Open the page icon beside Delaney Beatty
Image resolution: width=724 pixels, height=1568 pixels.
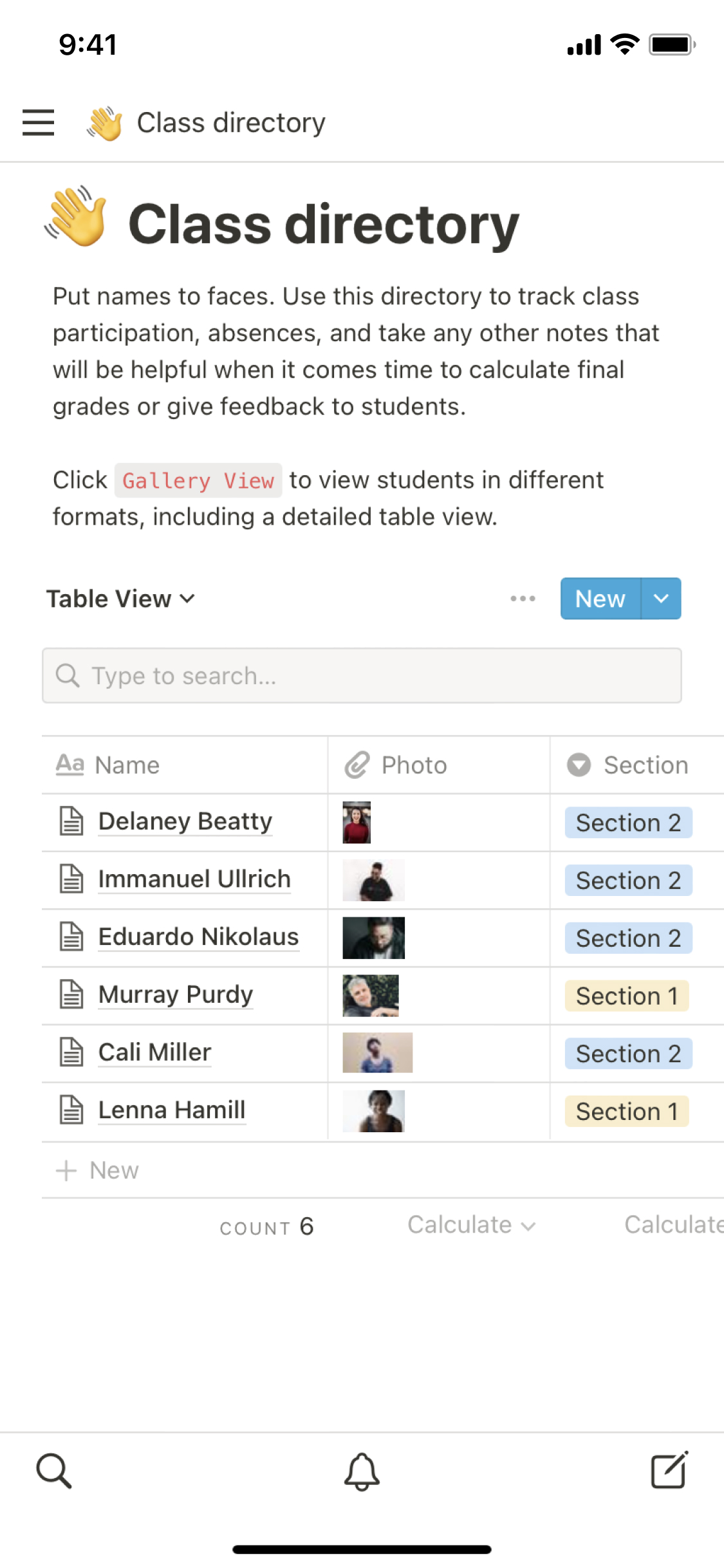click(71, 821)
